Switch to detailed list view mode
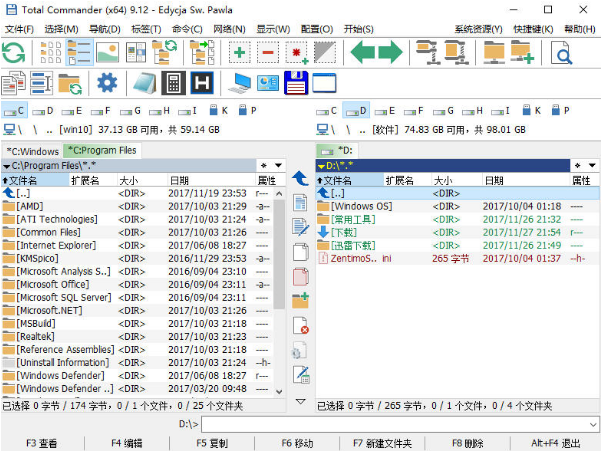605x453 pixels. click(x=79, y=52)
